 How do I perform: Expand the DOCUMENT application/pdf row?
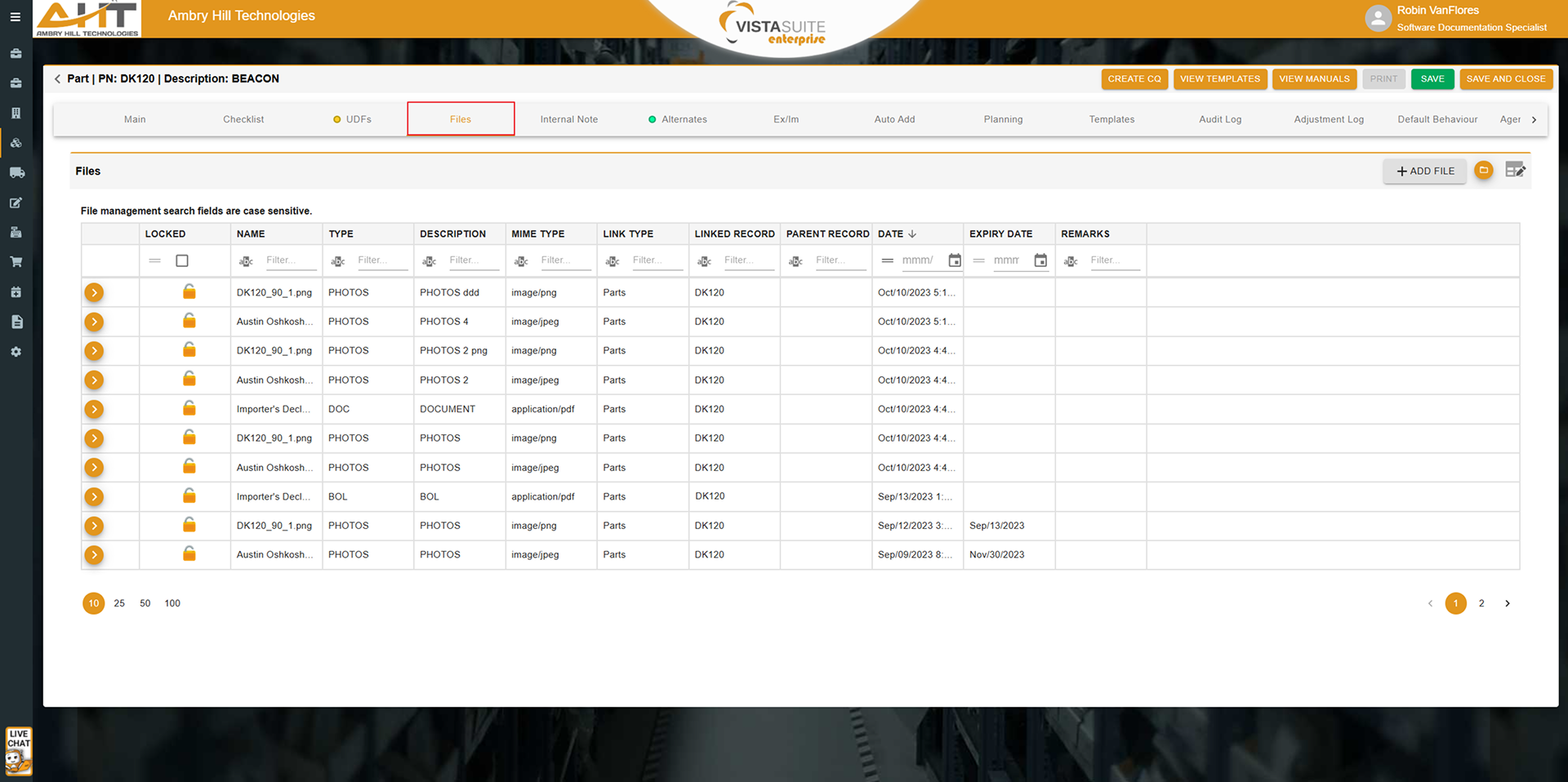(x=95, y=409)
